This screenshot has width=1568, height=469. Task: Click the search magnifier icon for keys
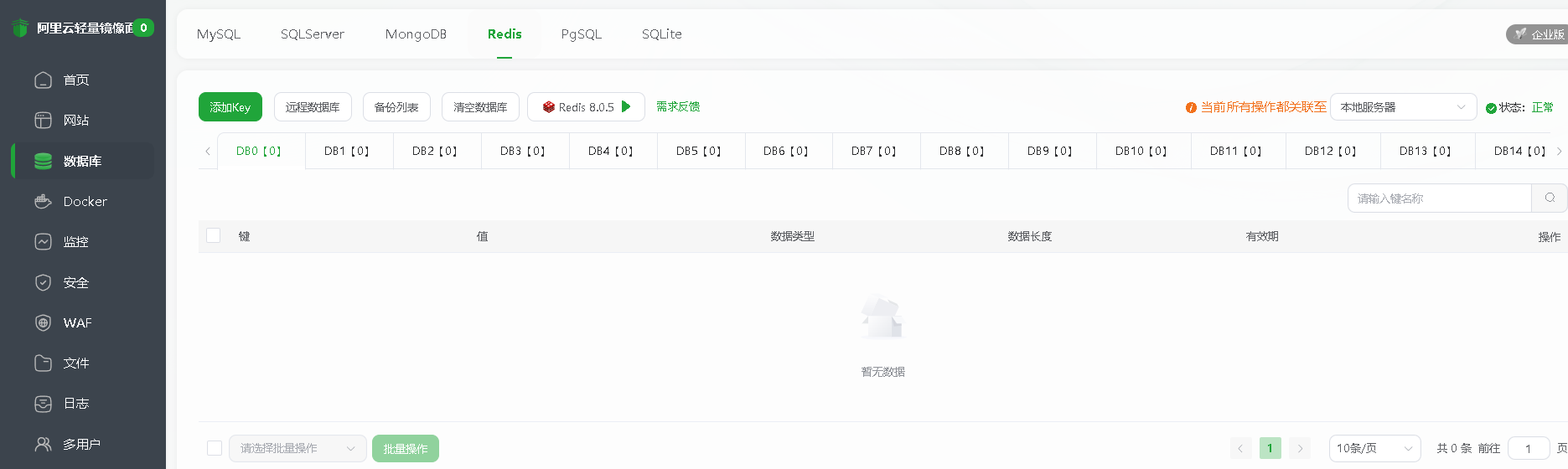1550,198
